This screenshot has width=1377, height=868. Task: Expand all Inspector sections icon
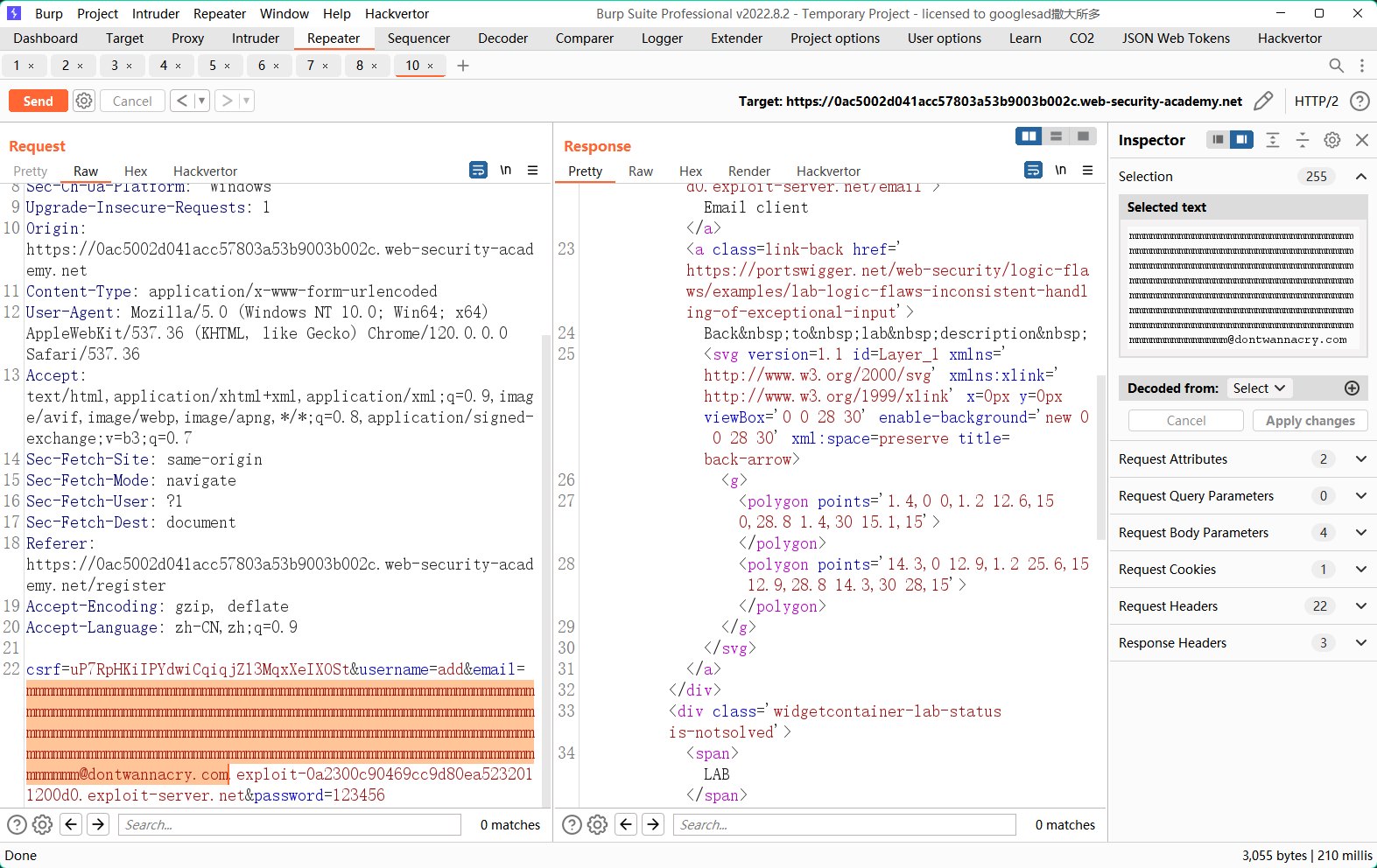tap(1273, 140)
